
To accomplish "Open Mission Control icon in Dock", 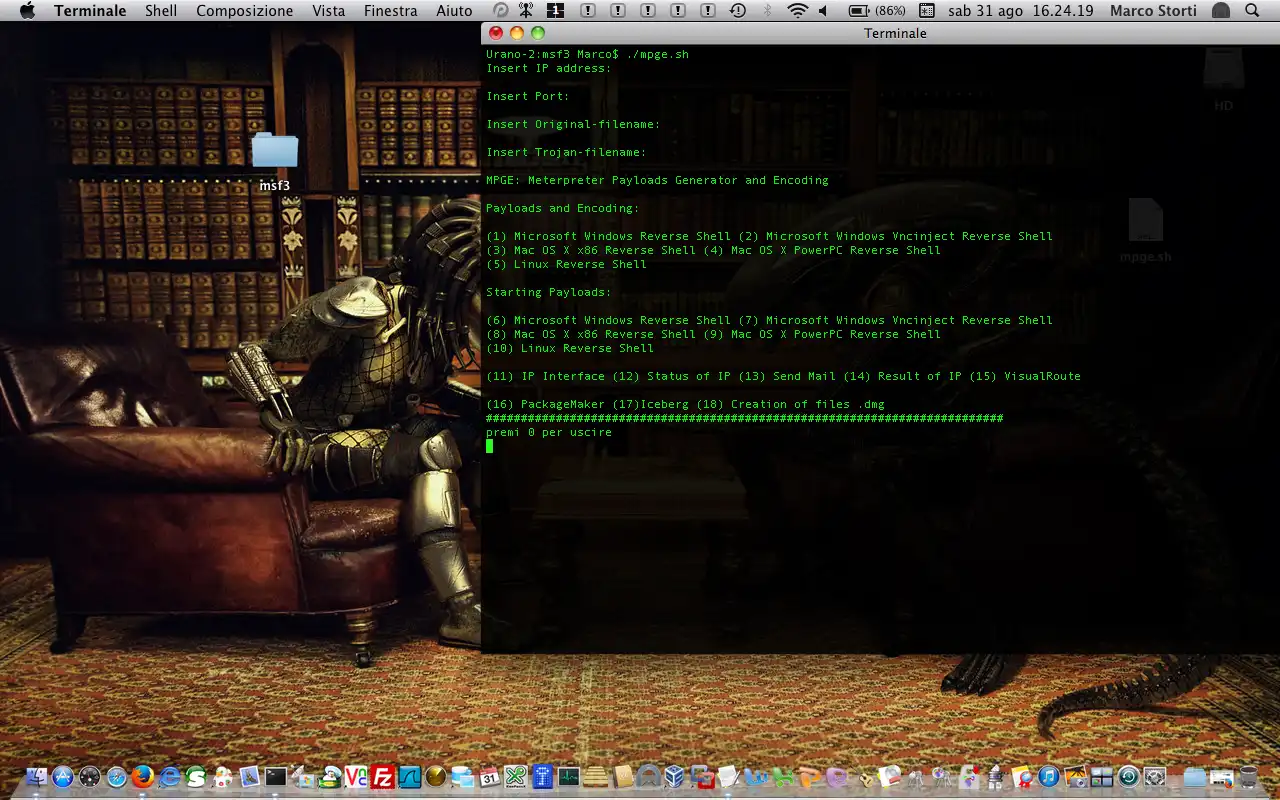I will [1102, 777].
